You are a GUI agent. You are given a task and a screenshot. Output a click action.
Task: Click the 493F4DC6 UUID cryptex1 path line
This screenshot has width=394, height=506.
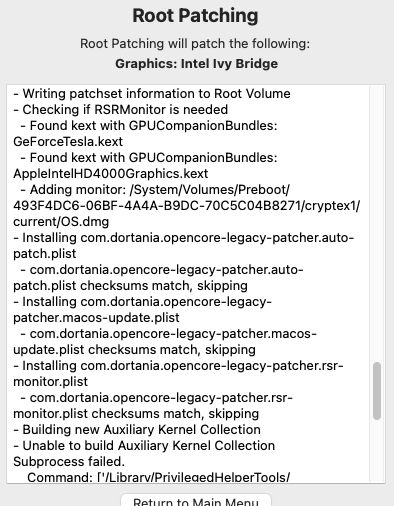[x=187, y=206]
